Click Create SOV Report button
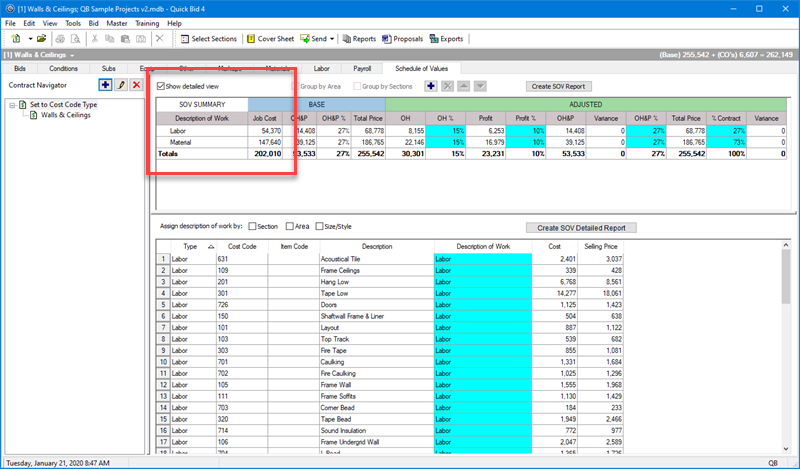 click(x=558, y=86)
